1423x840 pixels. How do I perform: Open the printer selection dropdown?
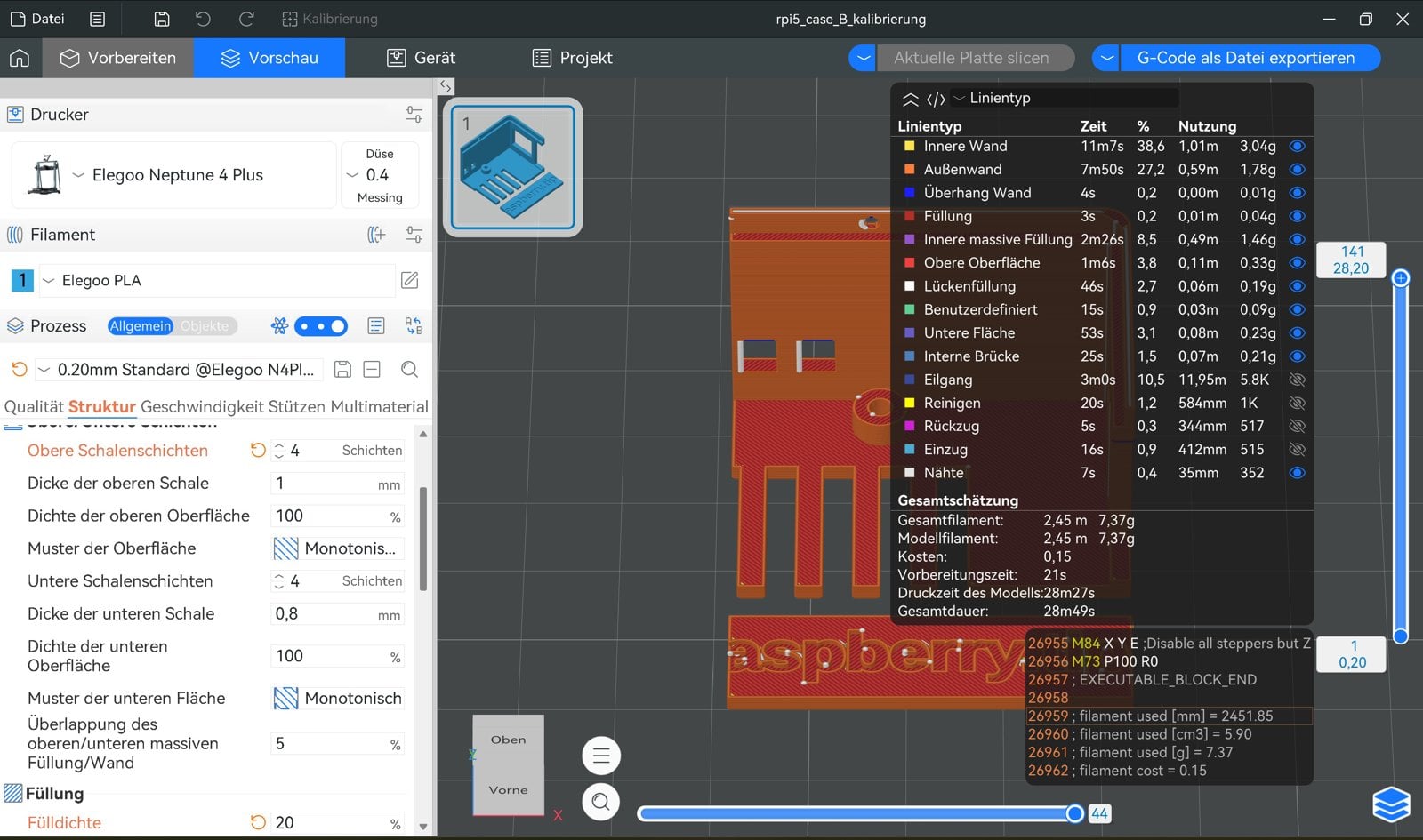pyautogui.click(x=174, y=175)
